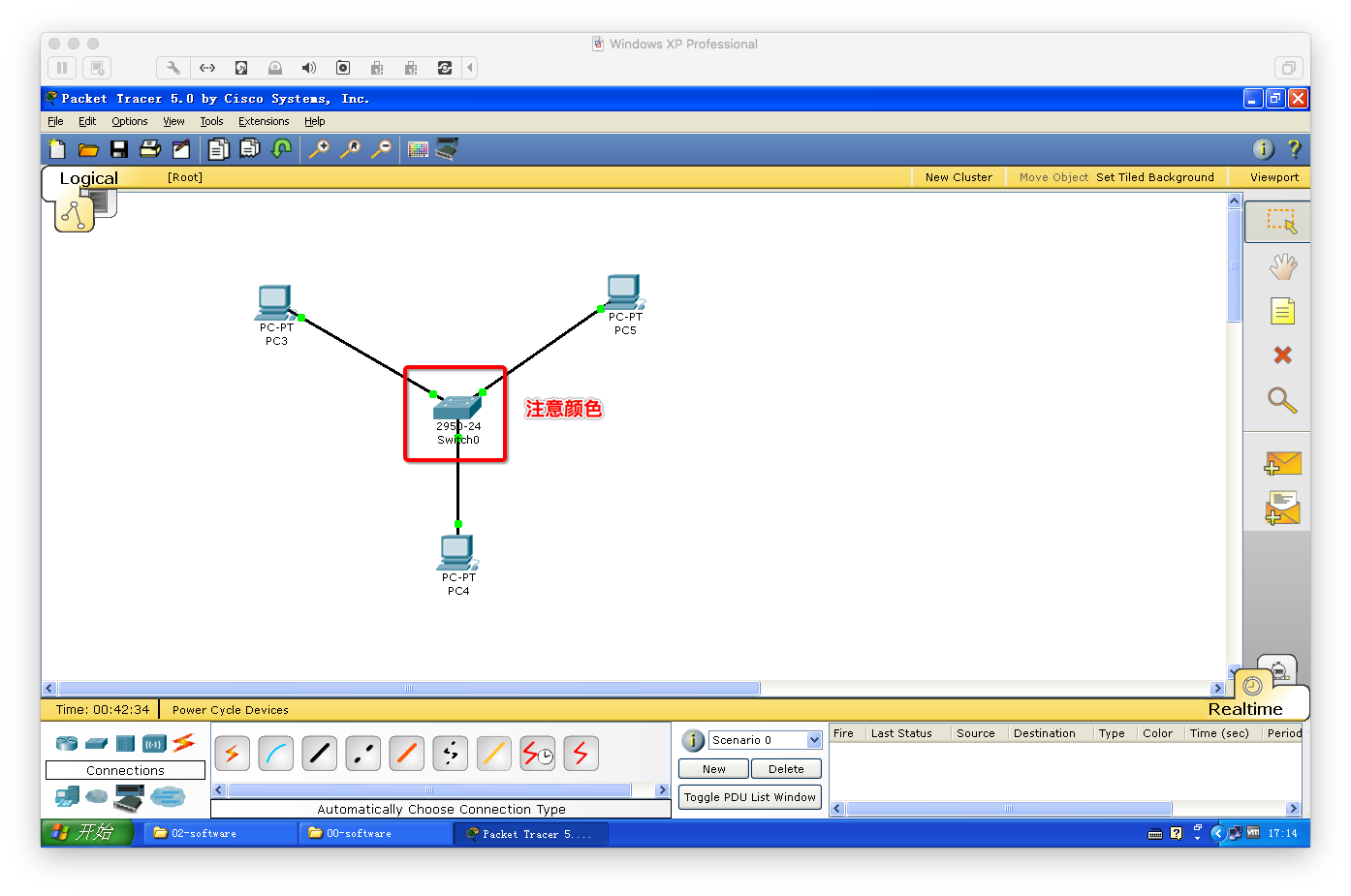The height and width of the screenshot is (896, 1351).
Task: Click the New scenario button
Action: [x=713, y=769]
